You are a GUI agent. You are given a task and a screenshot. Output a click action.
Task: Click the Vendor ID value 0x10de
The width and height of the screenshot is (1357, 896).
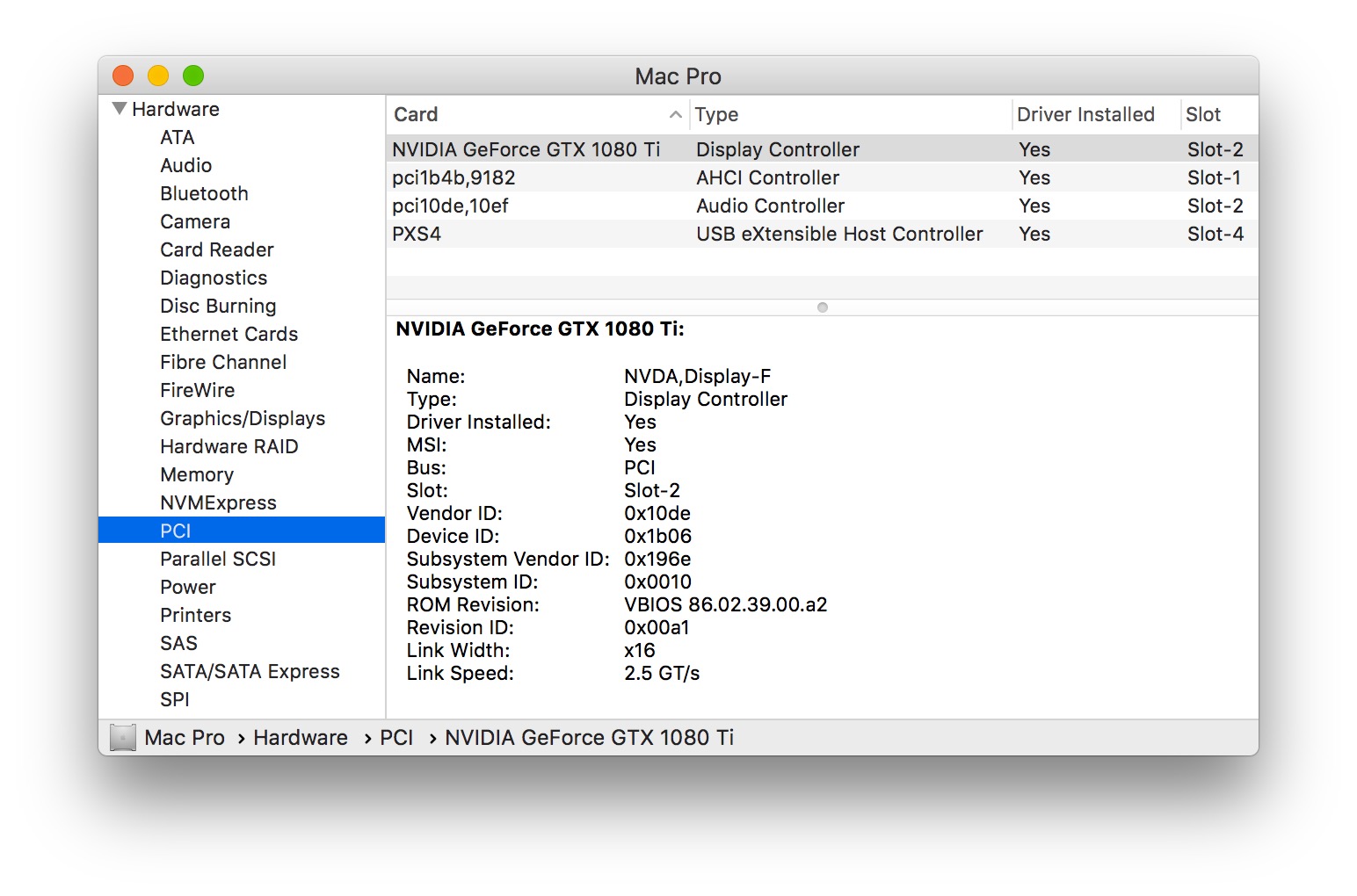(x=657, y=513)
